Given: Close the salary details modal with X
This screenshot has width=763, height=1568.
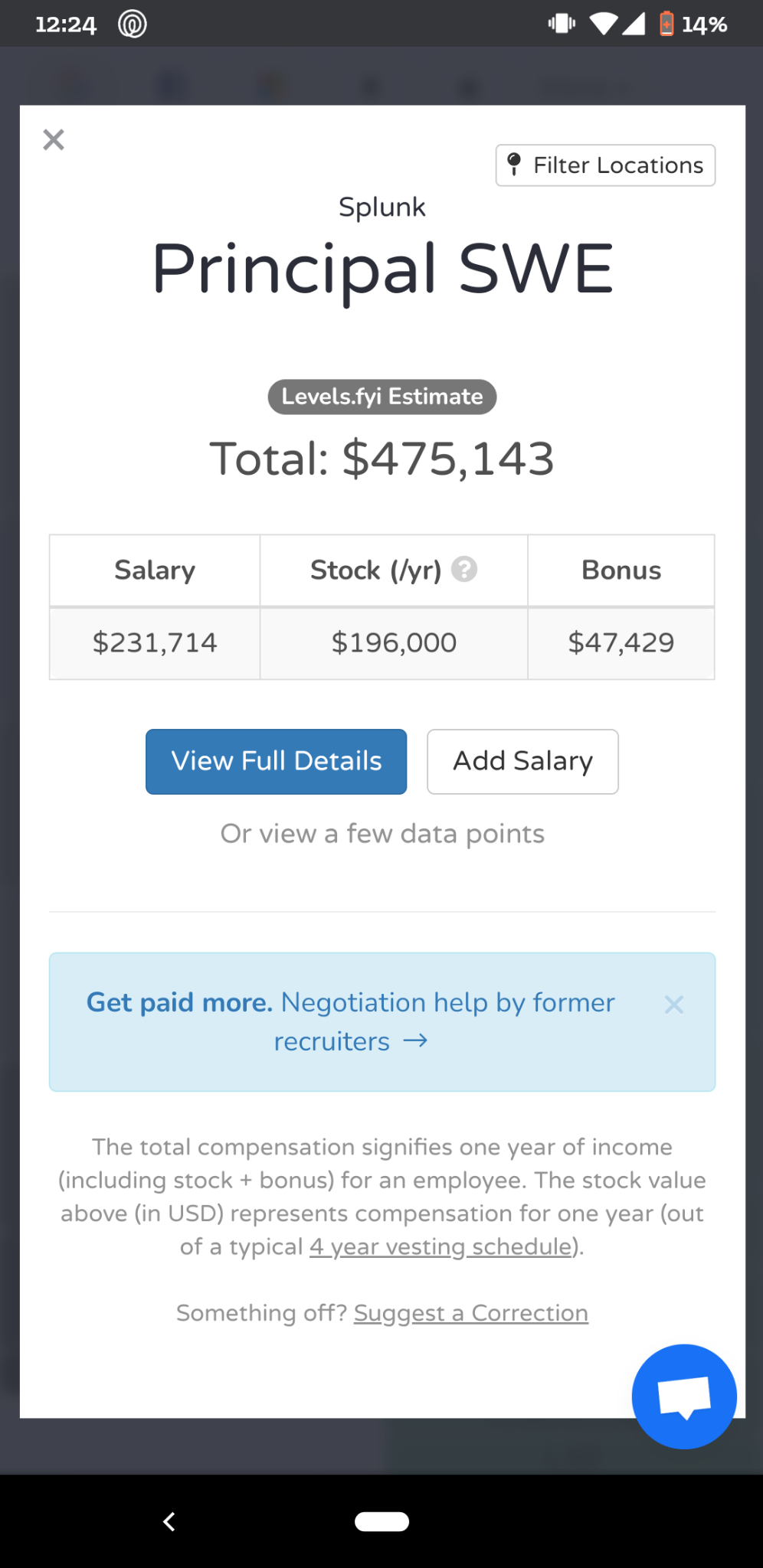Looking at the screenshot, I should pyautogui.click(x=54, y=139).
